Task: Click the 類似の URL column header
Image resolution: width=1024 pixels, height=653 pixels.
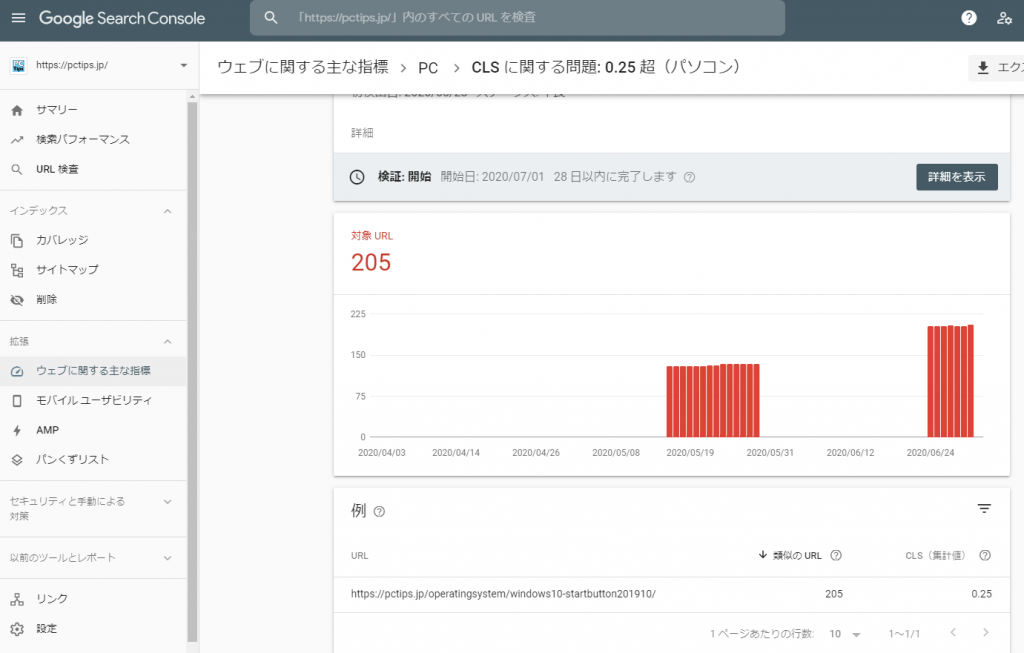Action: click(797, 556)
